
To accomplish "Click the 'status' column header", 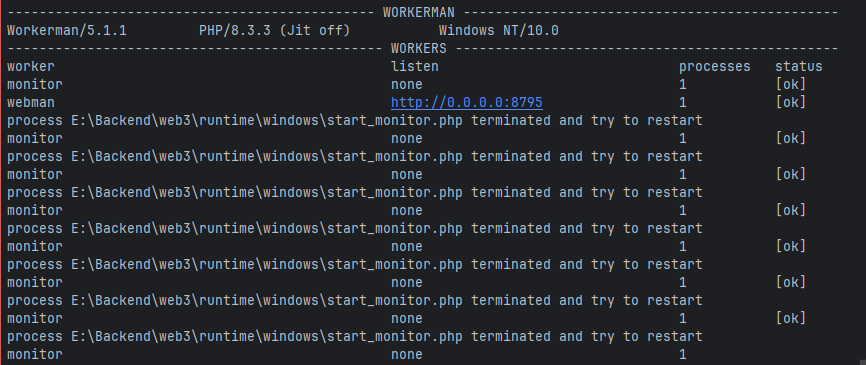I will pos(799,67).
